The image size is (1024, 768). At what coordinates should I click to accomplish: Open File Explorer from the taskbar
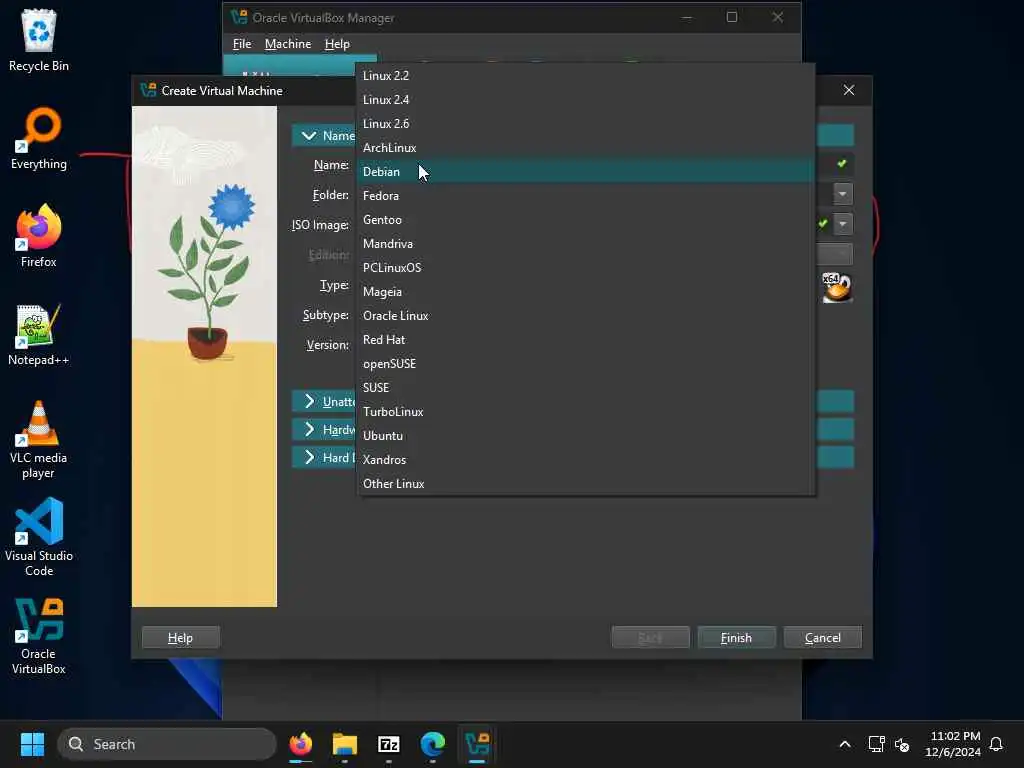pos(345,744)
